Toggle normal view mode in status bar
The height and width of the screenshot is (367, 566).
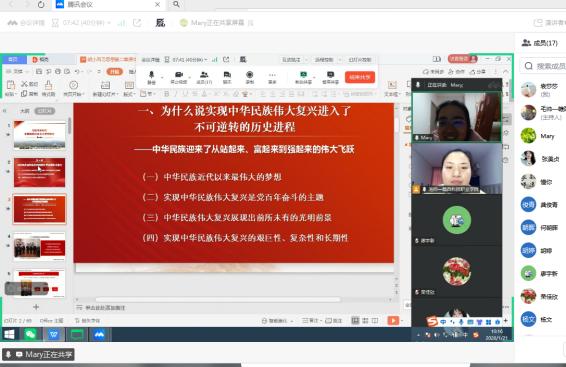pyautogui.click(x=356, y=320)
